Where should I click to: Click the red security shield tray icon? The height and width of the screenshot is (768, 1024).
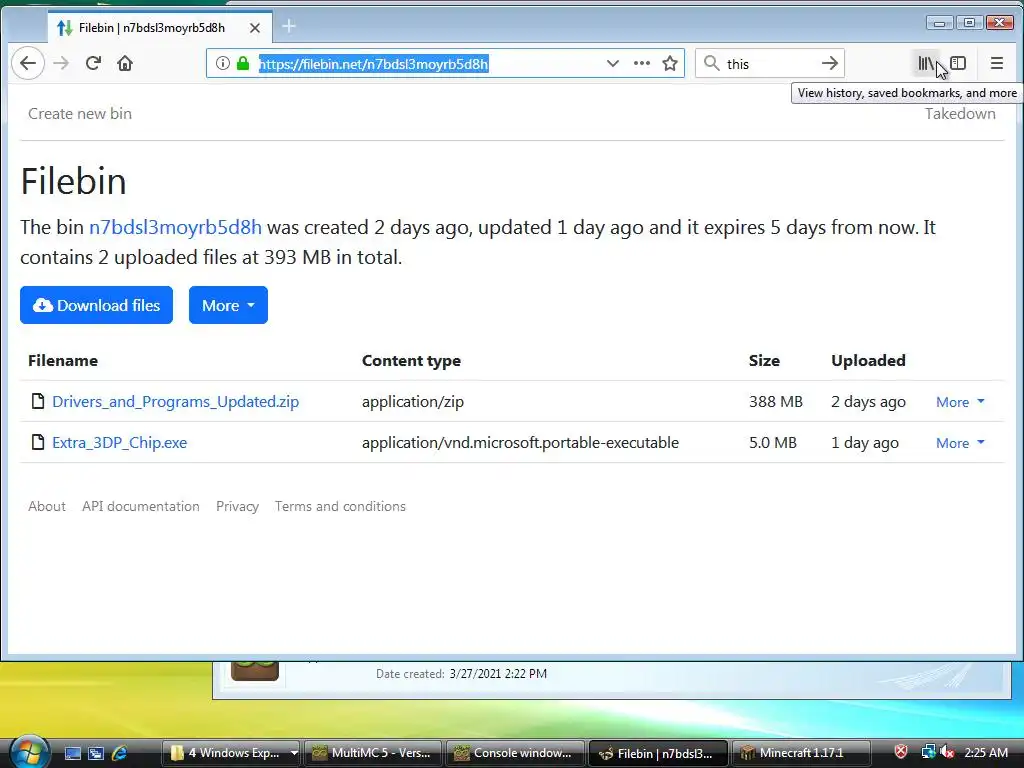pos(901,752)
